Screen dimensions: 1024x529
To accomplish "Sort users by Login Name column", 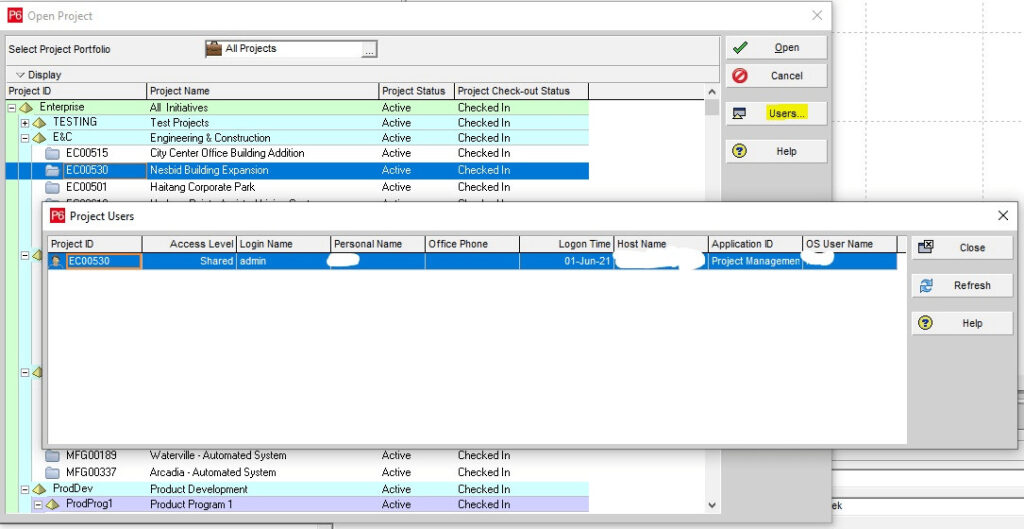I will 283,244.
